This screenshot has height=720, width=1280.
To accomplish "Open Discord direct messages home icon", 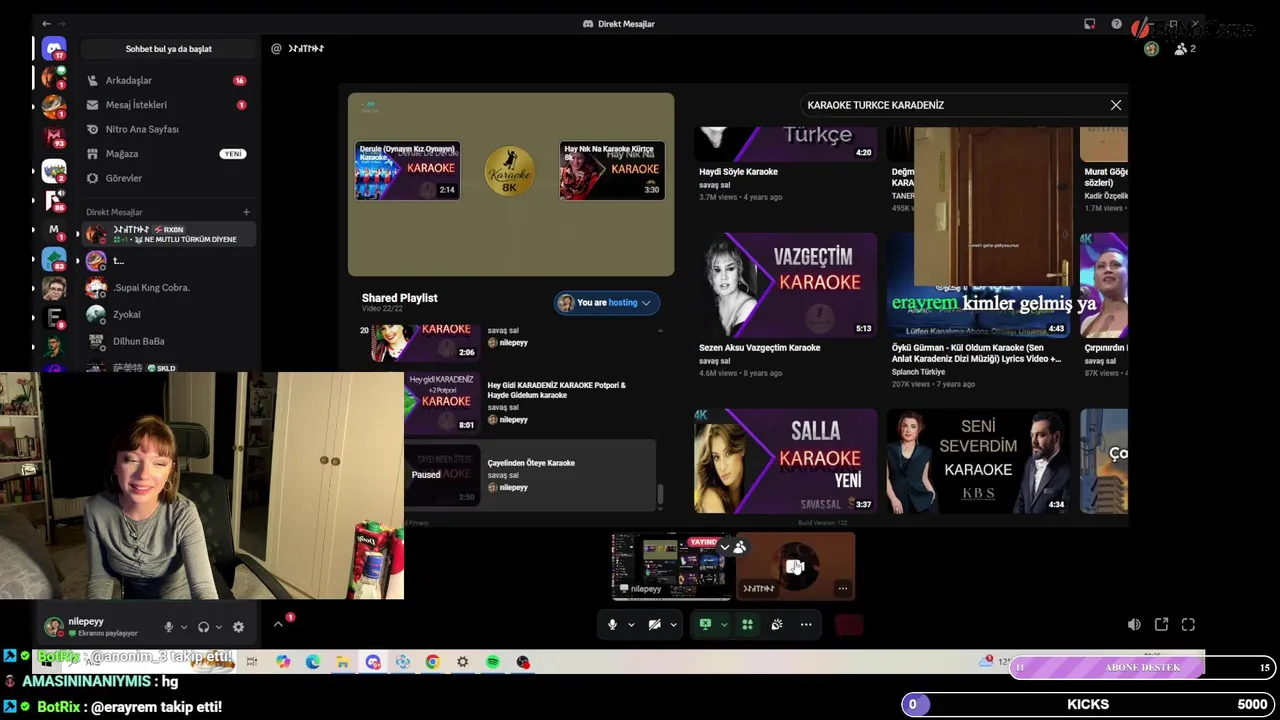I will pos(54,48).
